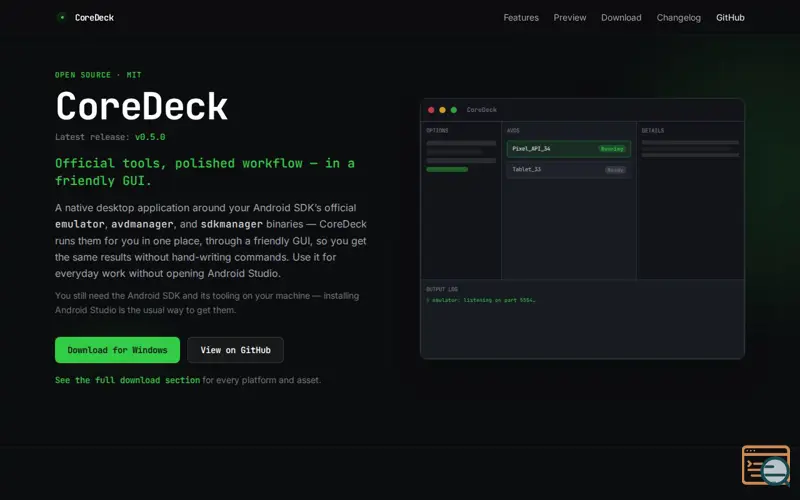Click the OPTIONS heading in preview
This screenshot has width=800, height=500.
(437, 131)
